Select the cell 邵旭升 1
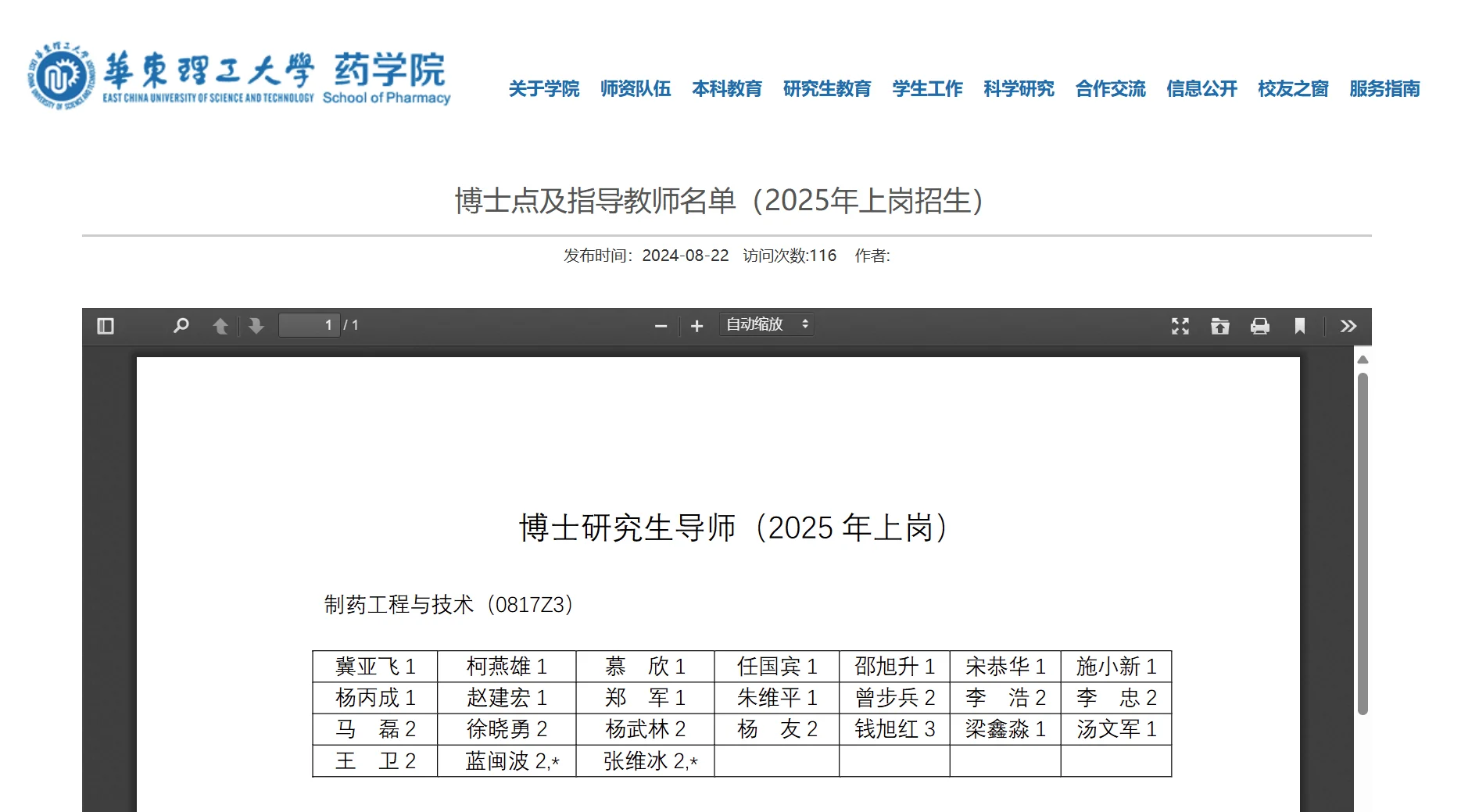Screen dimensions: 1461x812 click(x=895, y=667)
